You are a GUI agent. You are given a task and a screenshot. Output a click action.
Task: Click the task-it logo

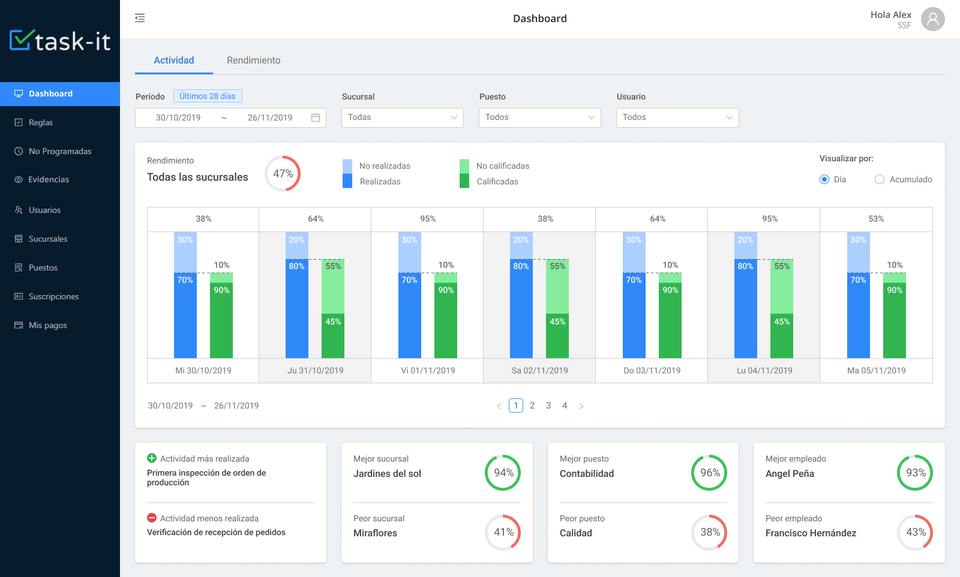click(x=60, y=40)
